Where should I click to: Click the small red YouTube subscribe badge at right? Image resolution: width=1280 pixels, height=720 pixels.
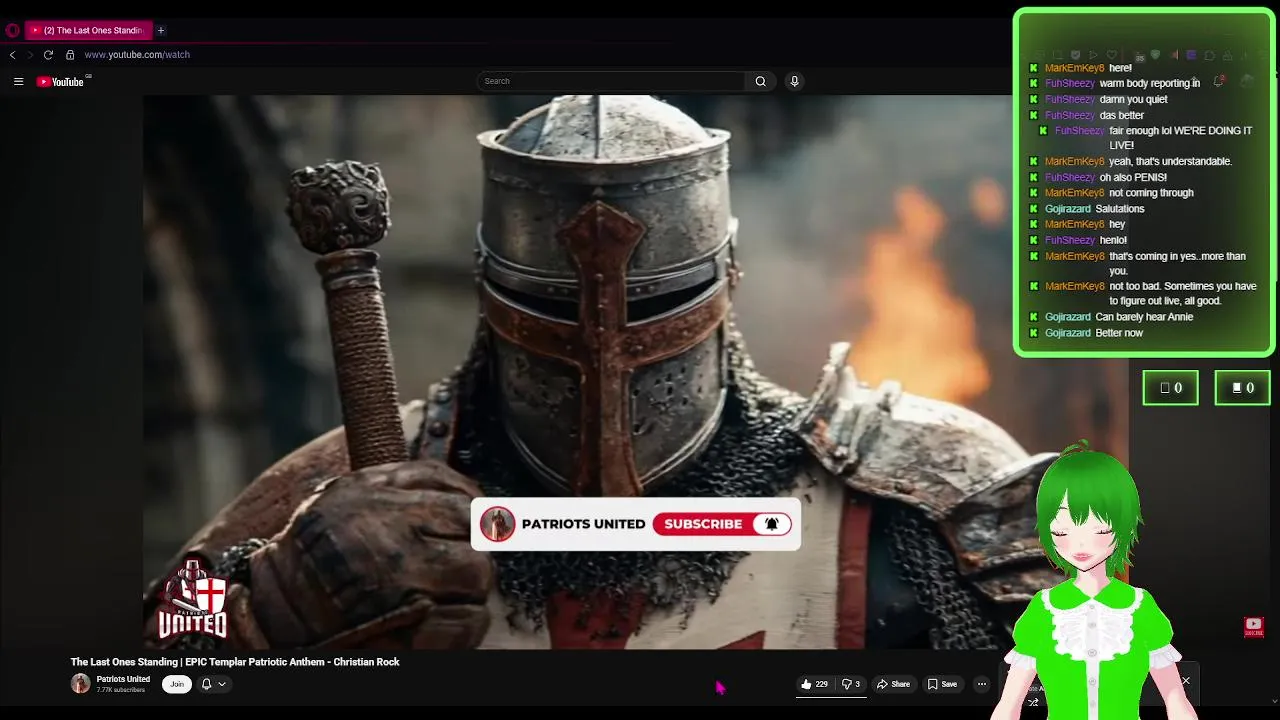click(x=1254, y=627)
